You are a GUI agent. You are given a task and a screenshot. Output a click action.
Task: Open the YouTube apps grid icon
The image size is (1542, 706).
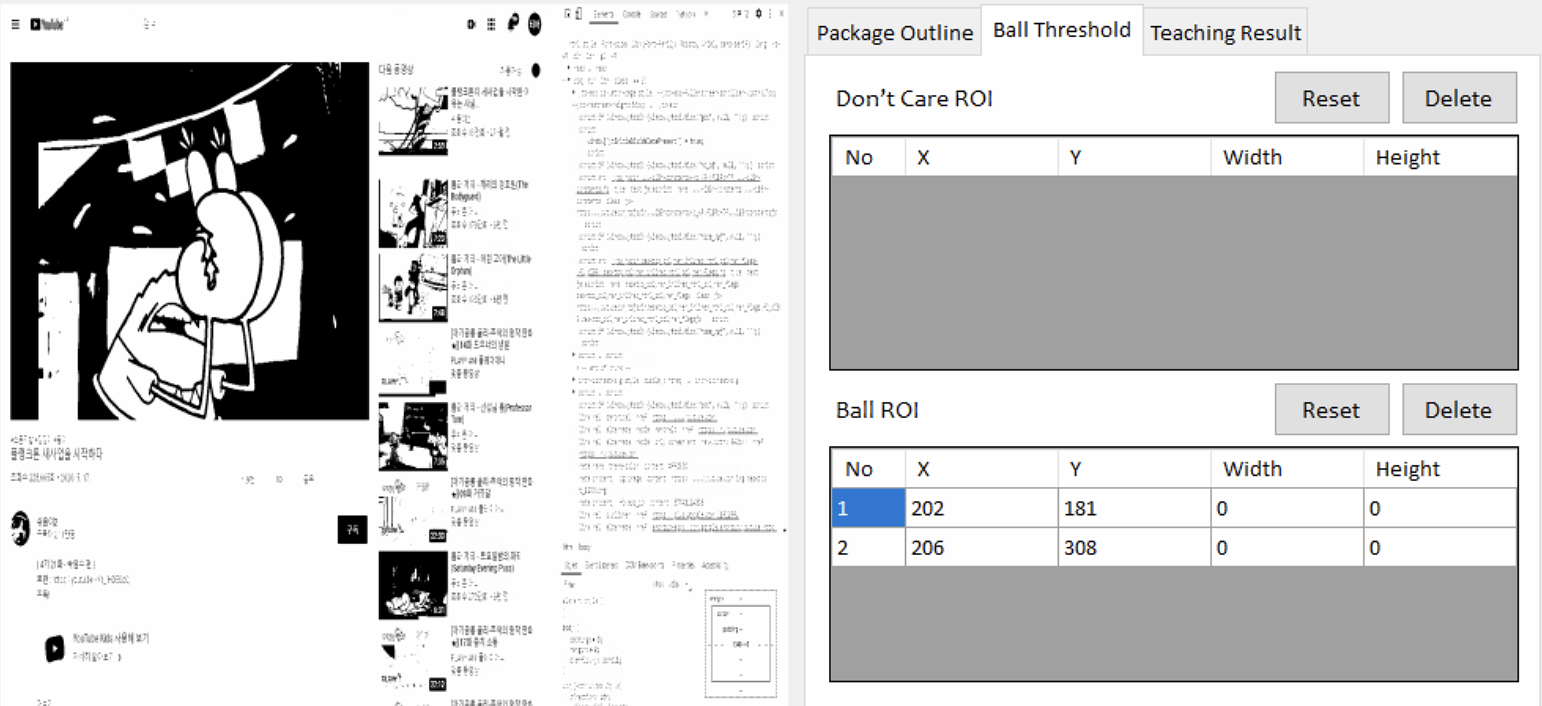coord(491,24)
